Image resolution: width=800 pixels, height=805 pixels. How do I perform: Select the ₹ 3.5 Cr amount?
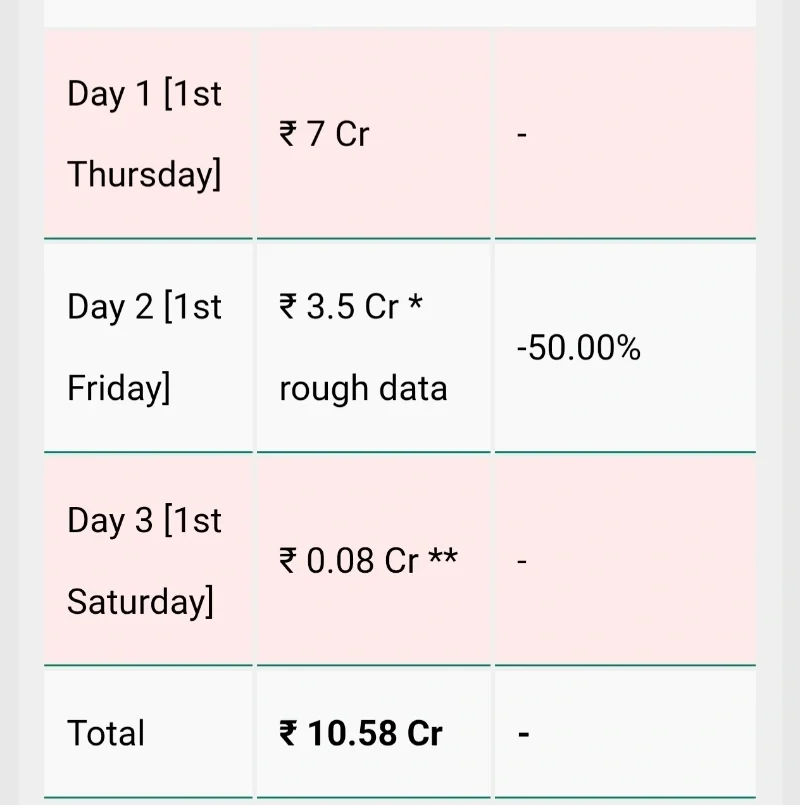tap(338, 307)
